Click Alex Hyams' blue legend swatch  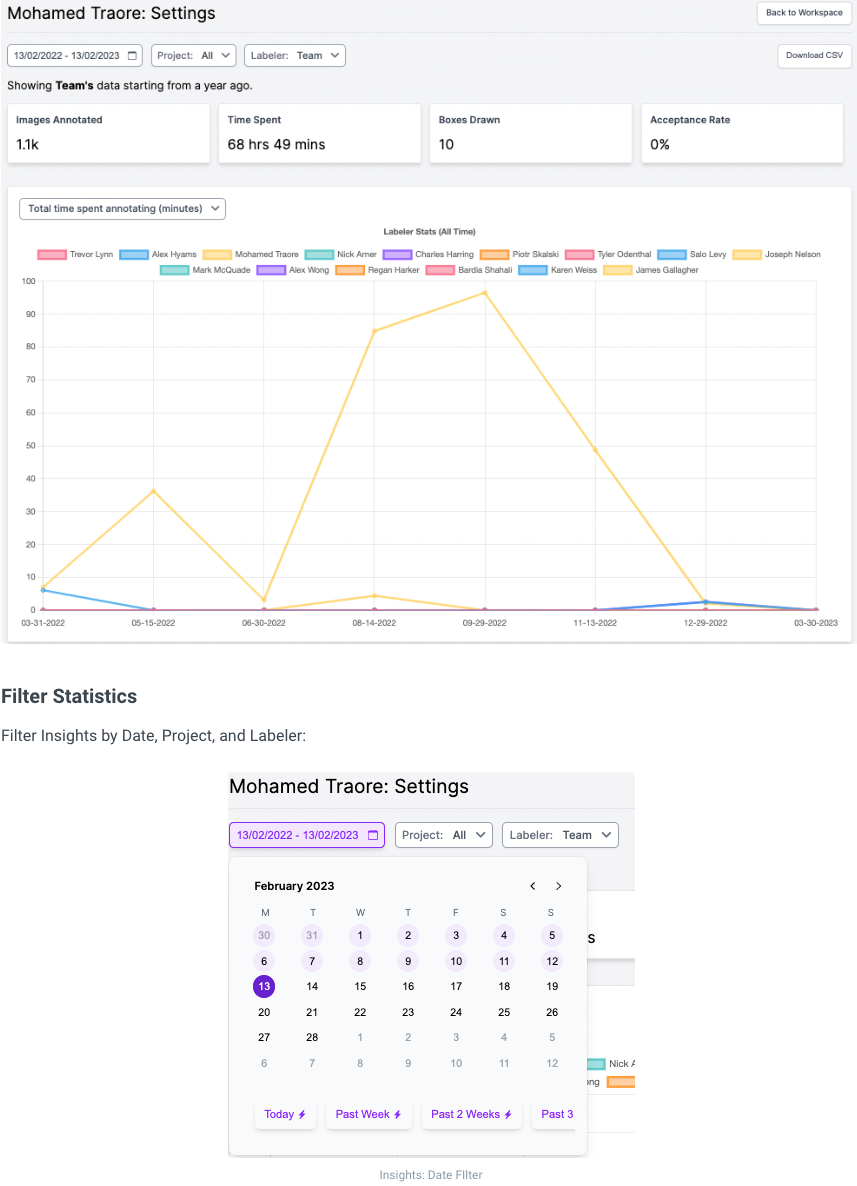(134, 254)
